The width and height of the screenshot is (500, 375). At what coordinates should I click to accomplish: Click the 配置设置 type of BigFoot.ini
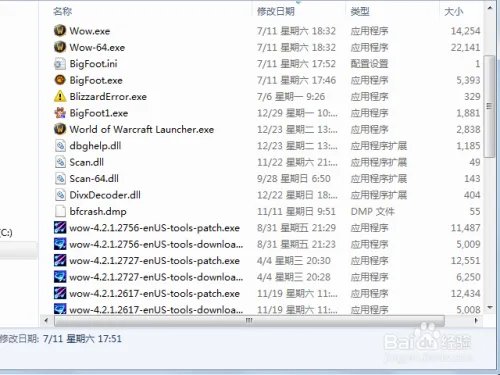tap(369, 64)
